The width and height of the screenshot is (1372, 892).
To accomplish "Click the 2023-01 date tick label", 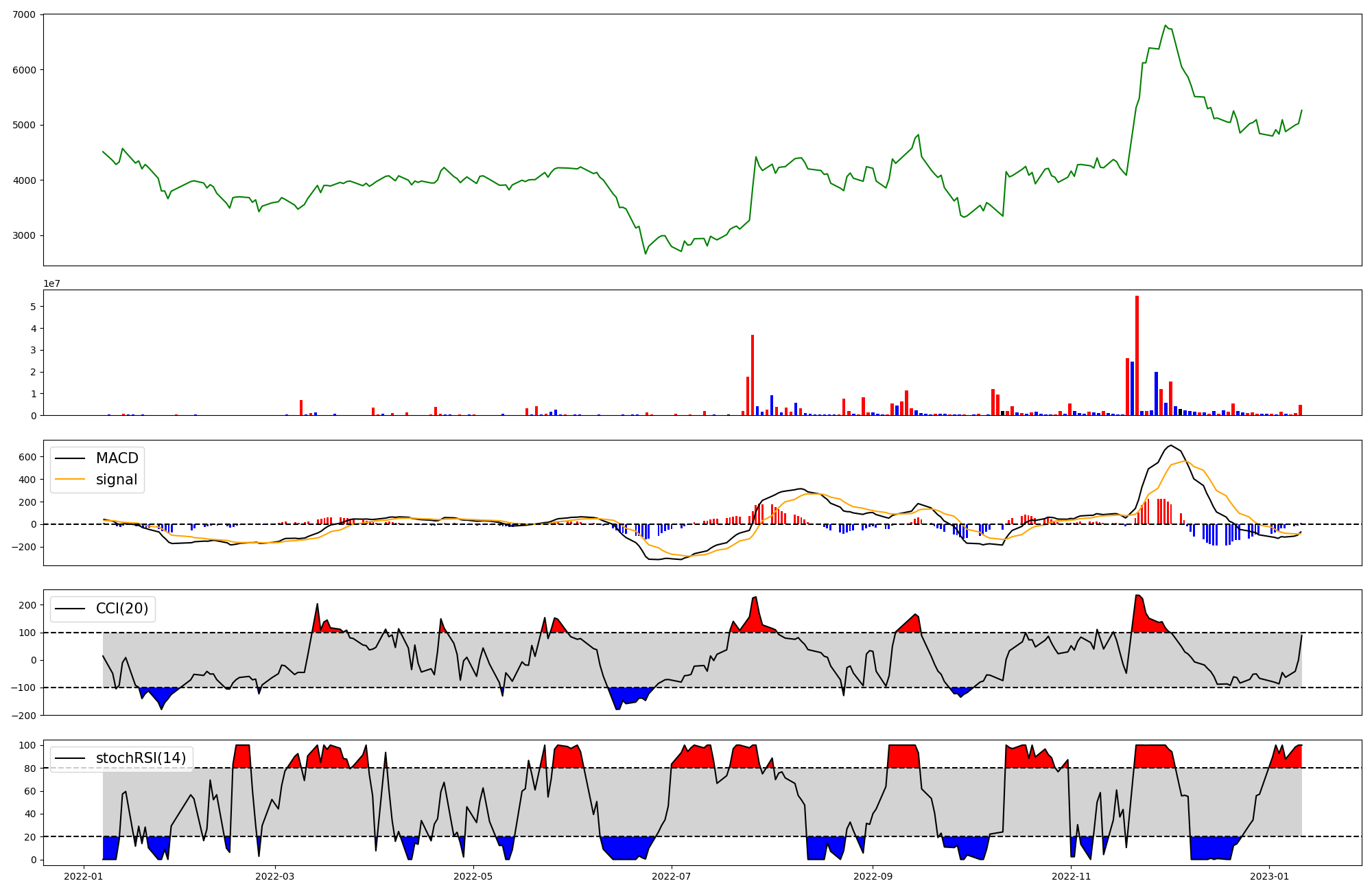I will 1269,876.
